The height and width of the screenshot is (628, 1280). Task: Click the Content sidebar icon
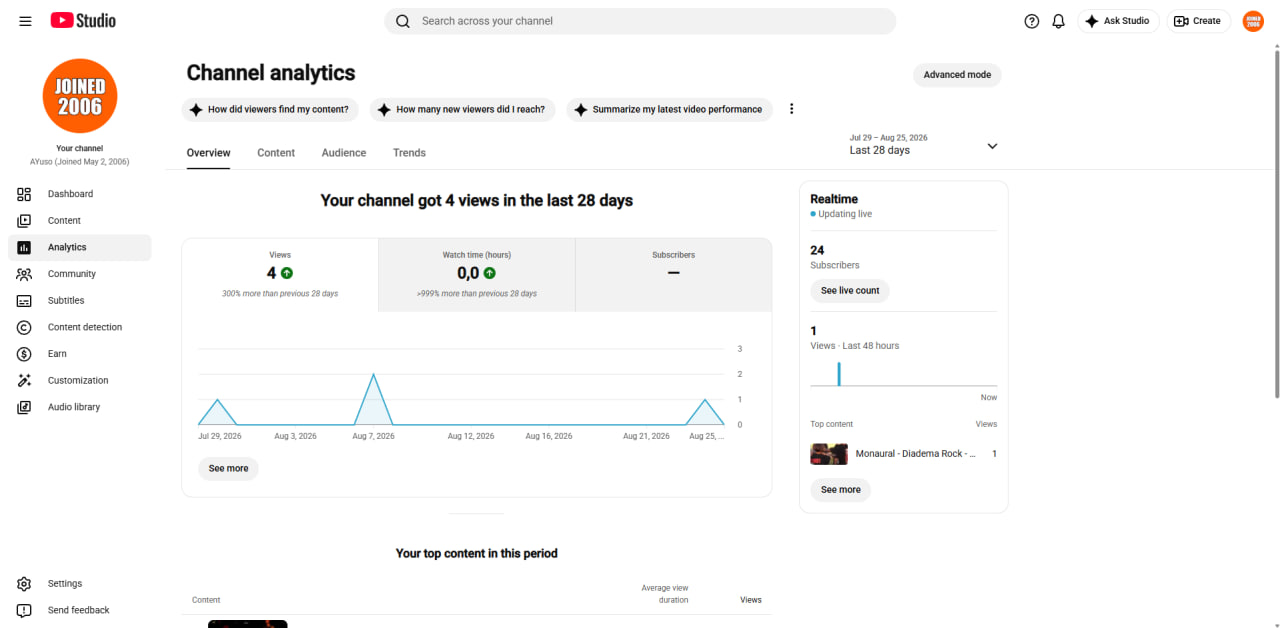[25, 221]
